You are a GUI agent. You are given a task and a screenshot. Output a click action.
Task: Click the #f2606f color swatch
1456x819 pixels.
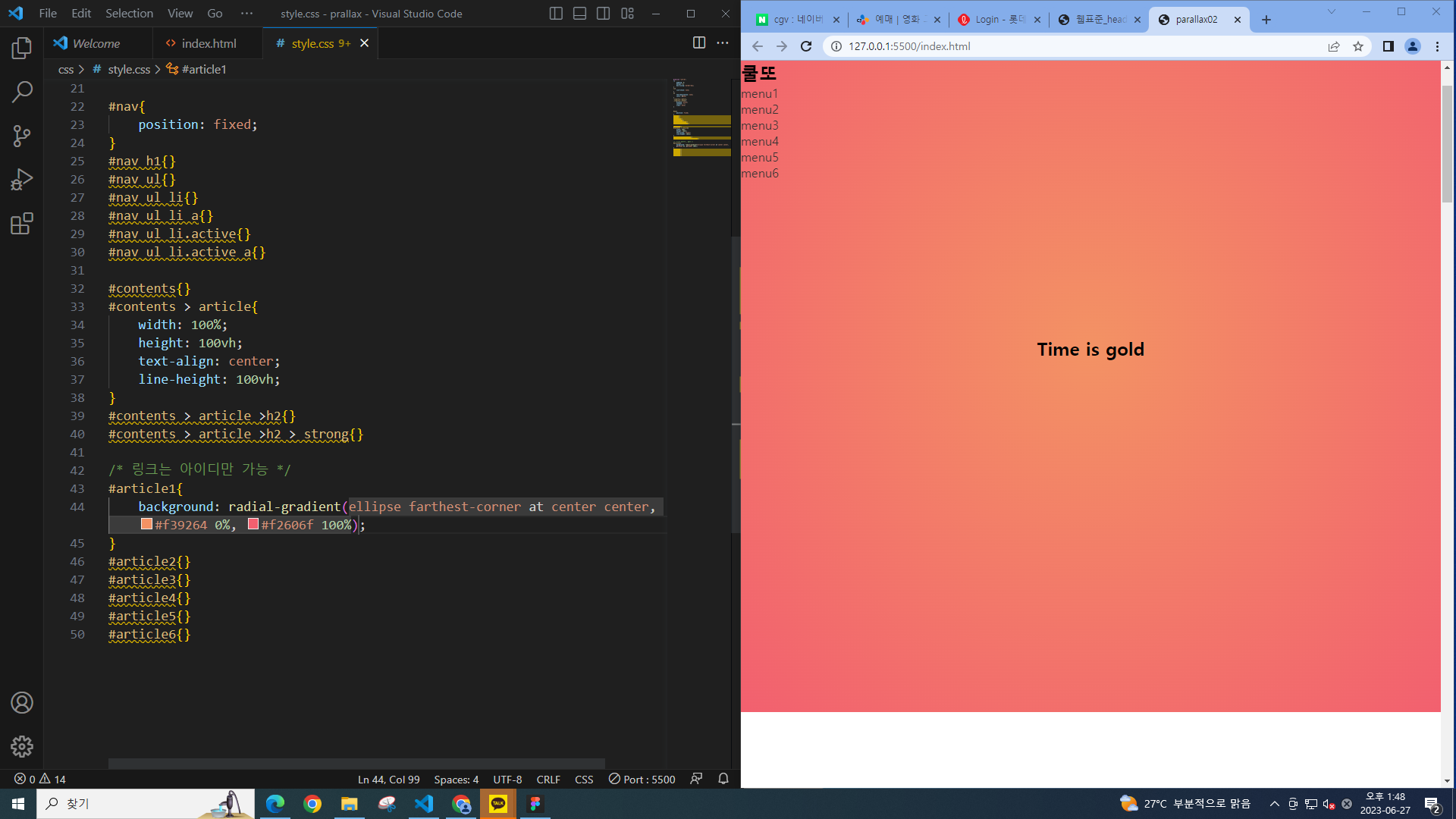click(x=253, y=524)
